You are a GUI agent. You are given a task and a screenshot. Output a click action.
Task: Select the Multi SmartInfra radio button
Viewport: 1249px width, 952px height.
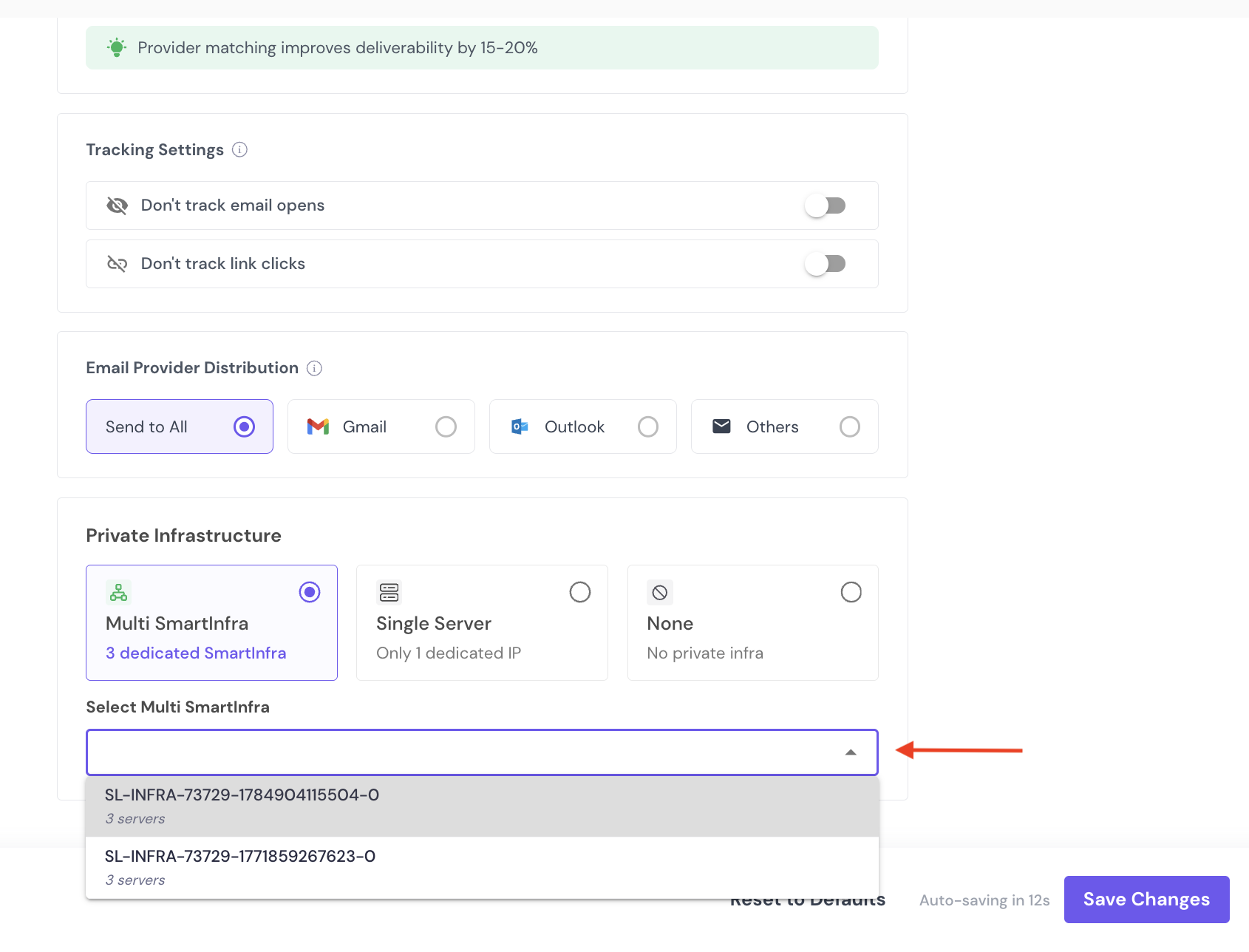309,592
